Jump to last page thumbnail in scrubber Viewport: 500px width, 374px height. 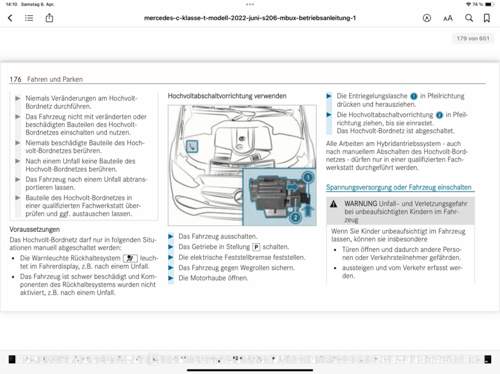pyautogui.click(x=488, y=359)
